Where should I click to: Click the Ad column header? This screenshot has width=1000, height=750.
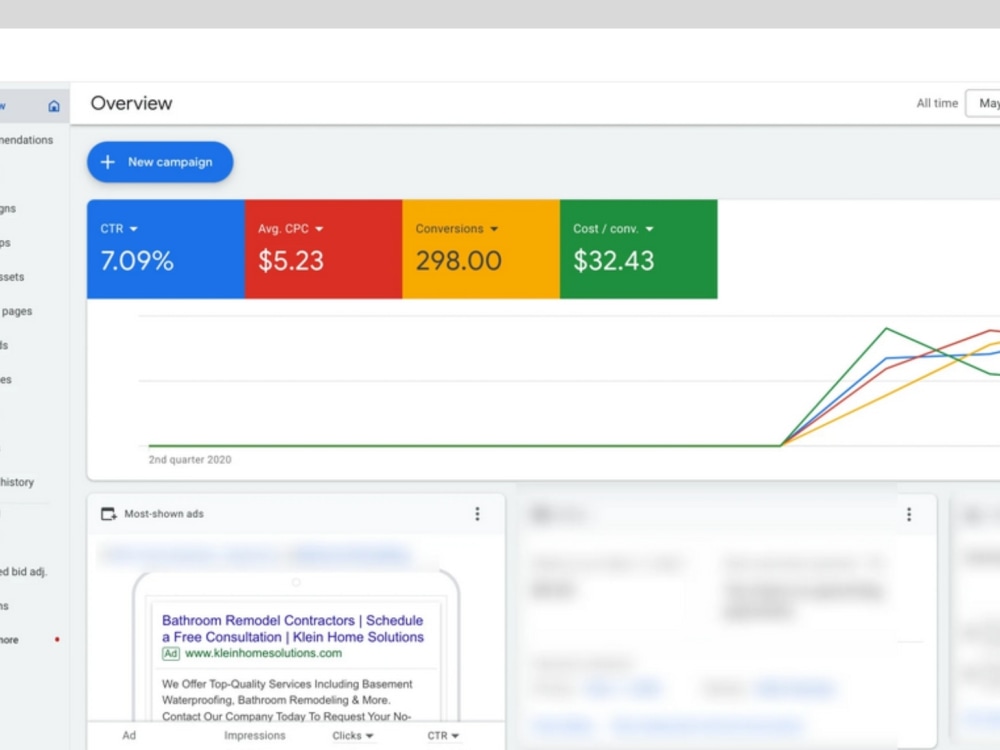click(x=129, y=735)
